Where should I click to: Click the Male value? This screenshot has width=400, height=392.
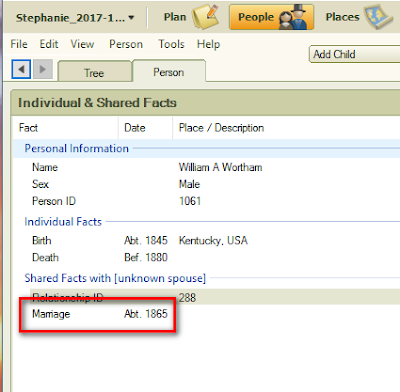[189, 184]
